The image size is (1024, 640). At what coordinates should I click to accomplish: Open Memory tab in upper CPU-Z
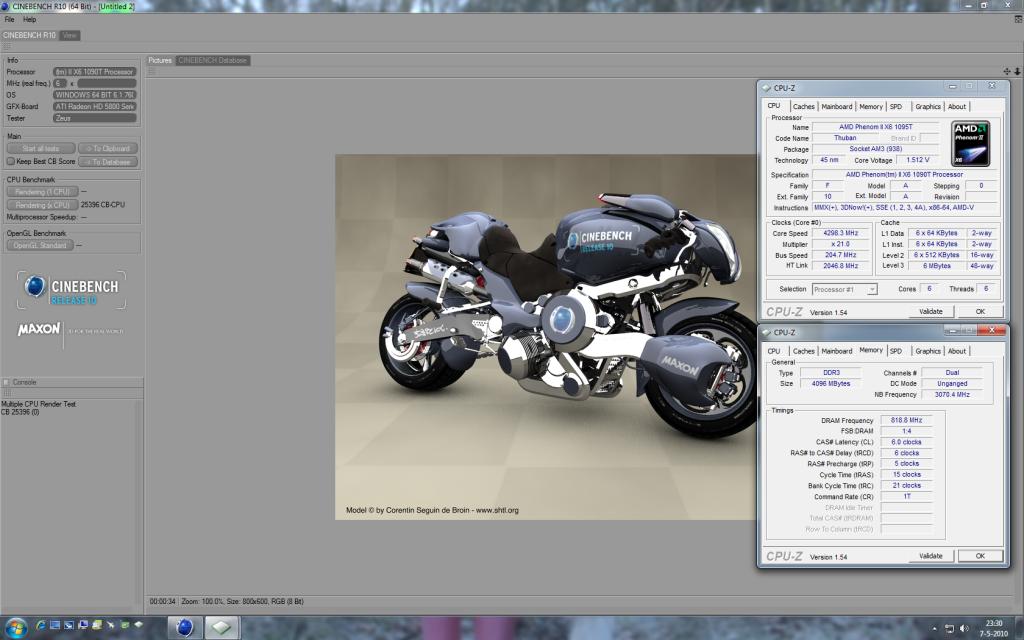pyautogui.click(x=871, y=106)
